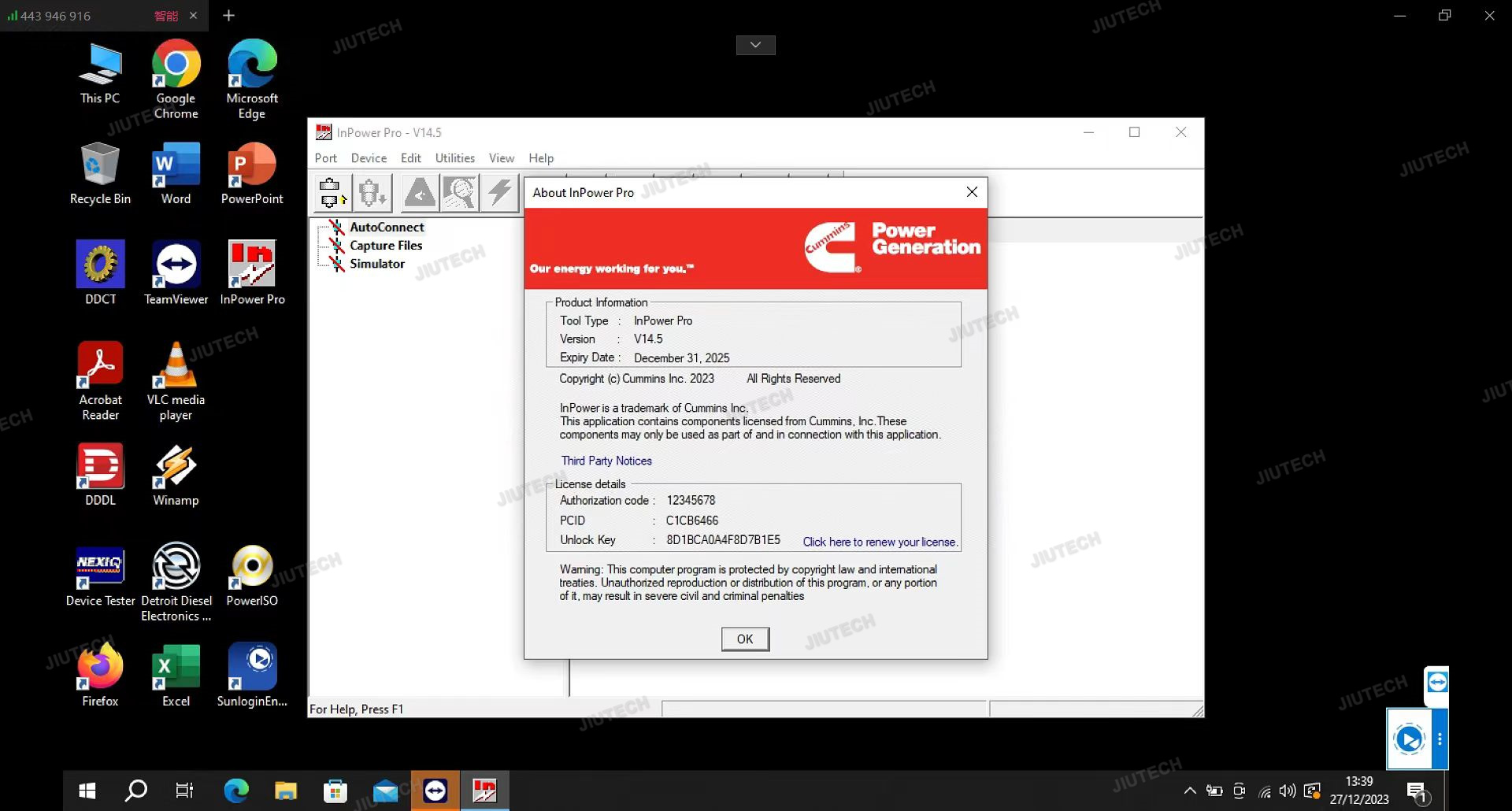Click the device download toolbar icon
Viewport: 1512px width, 811px height.
[x=372, y=193]
